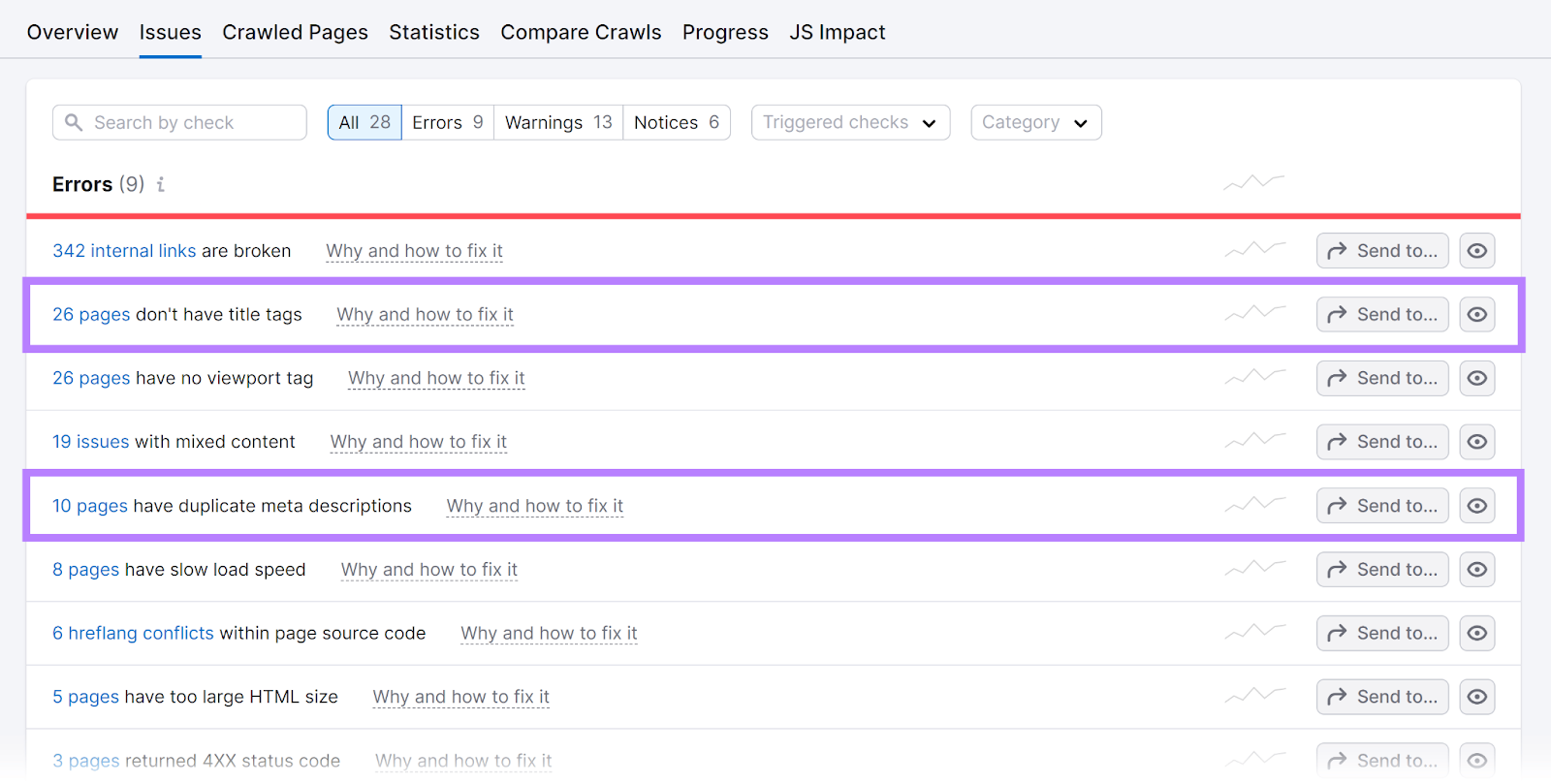Screen dimensions: 1551x784
Task: Open Send to menu for mixed content issues
Action: coord(1381,442)
